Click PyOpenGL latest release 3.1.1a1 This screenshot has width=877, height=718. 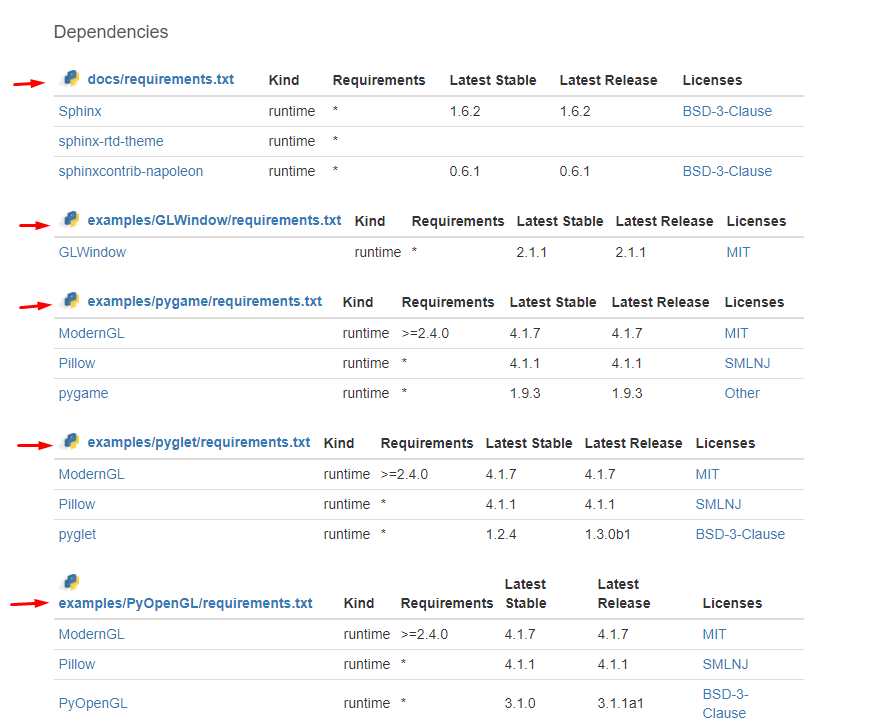click(620, 703)
